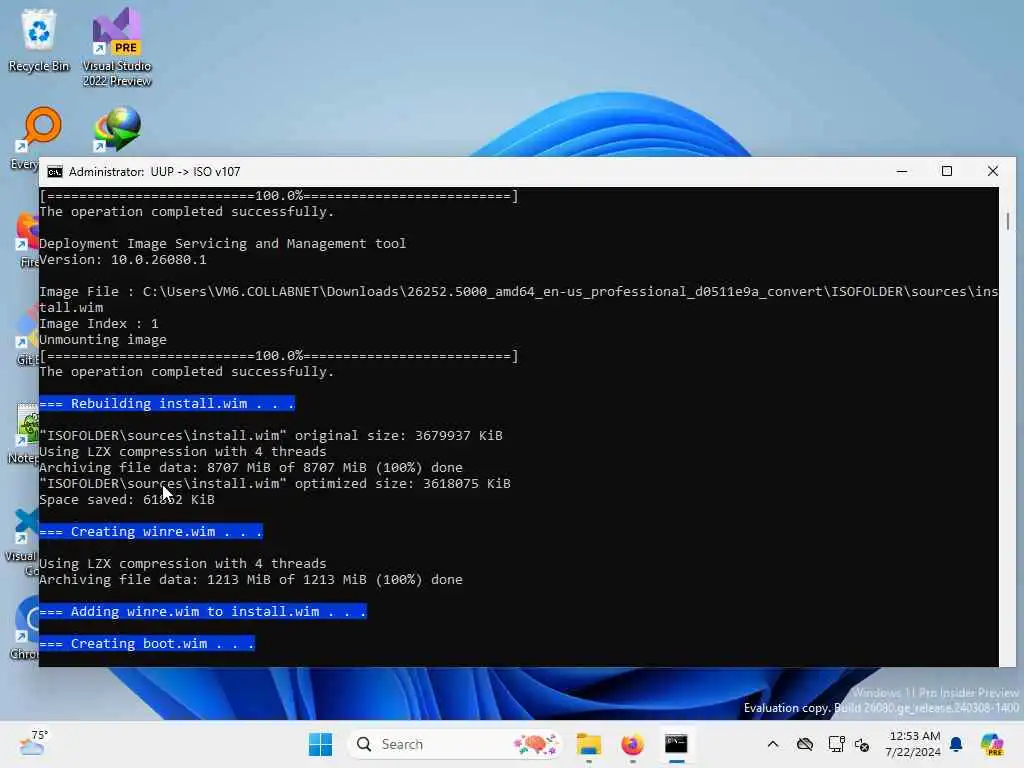Open the weather widget showing 75°

33,744
